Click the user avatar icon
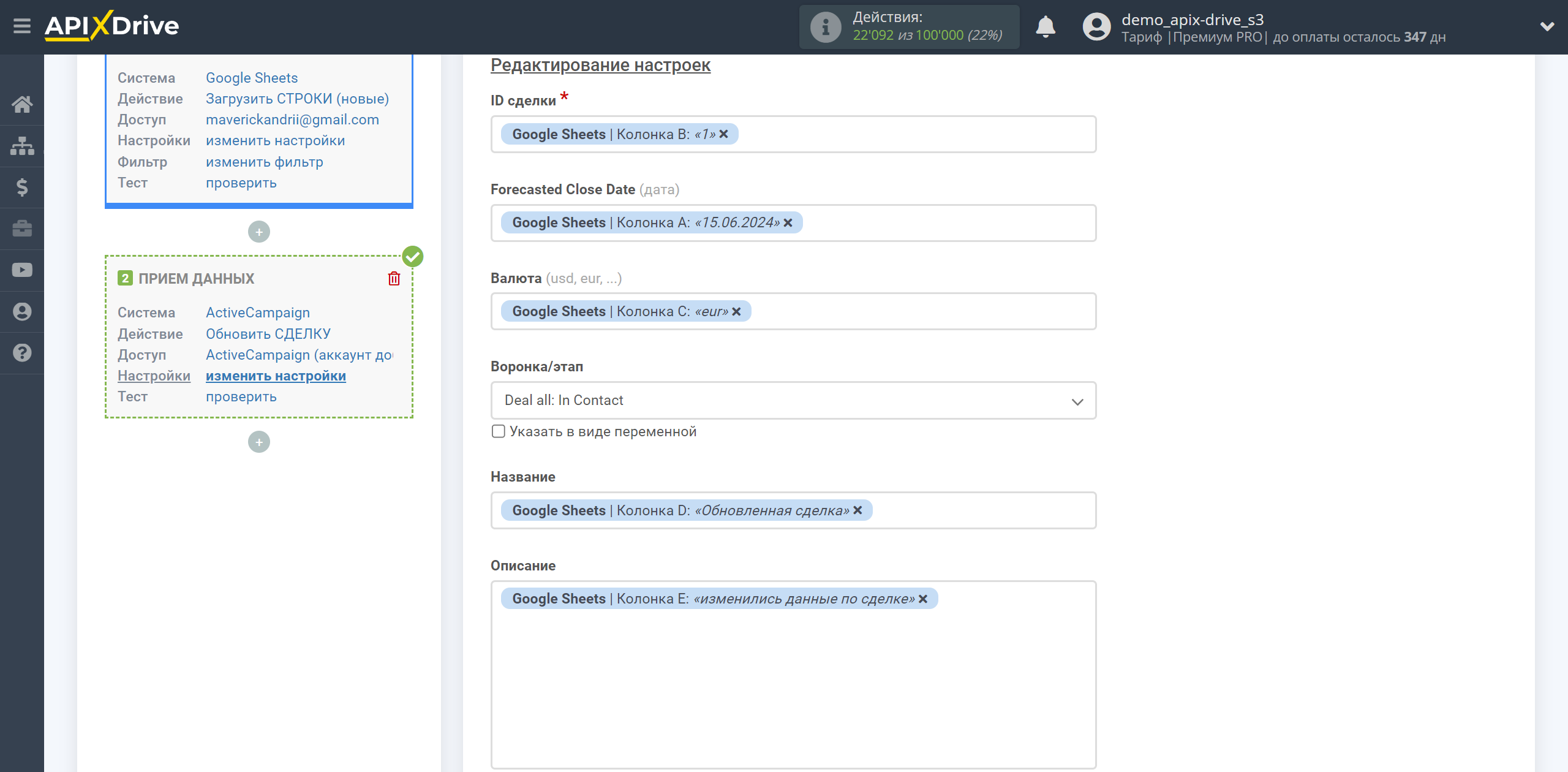 coord(1096,27)
